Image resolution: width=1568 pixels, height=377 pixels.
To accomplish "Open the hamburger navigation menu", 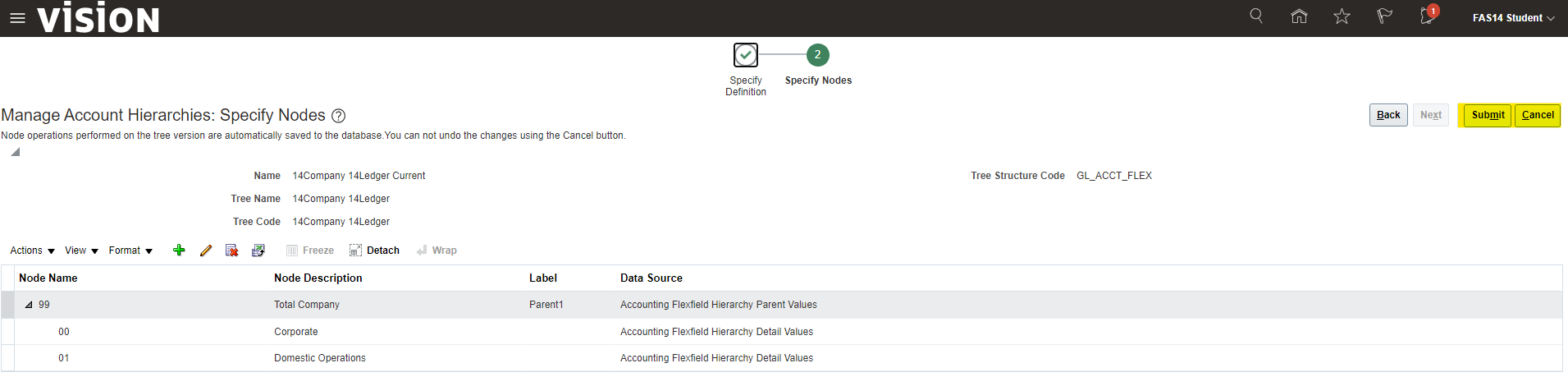I will click(17, 18).
